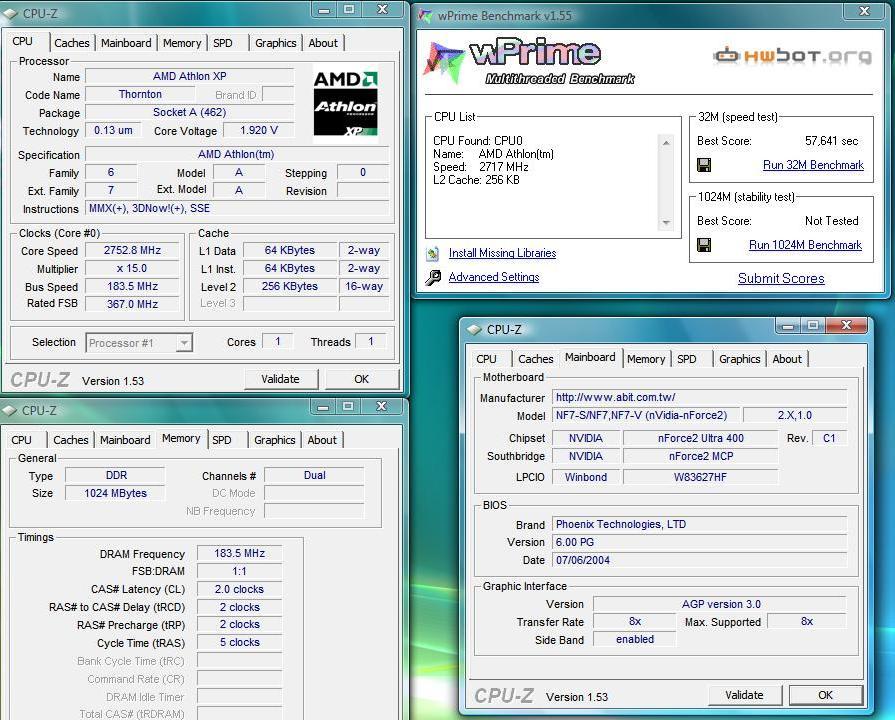Click the Run 1024M Benchmark link
This screenshot has height=720, width=895.
[805, 245]
